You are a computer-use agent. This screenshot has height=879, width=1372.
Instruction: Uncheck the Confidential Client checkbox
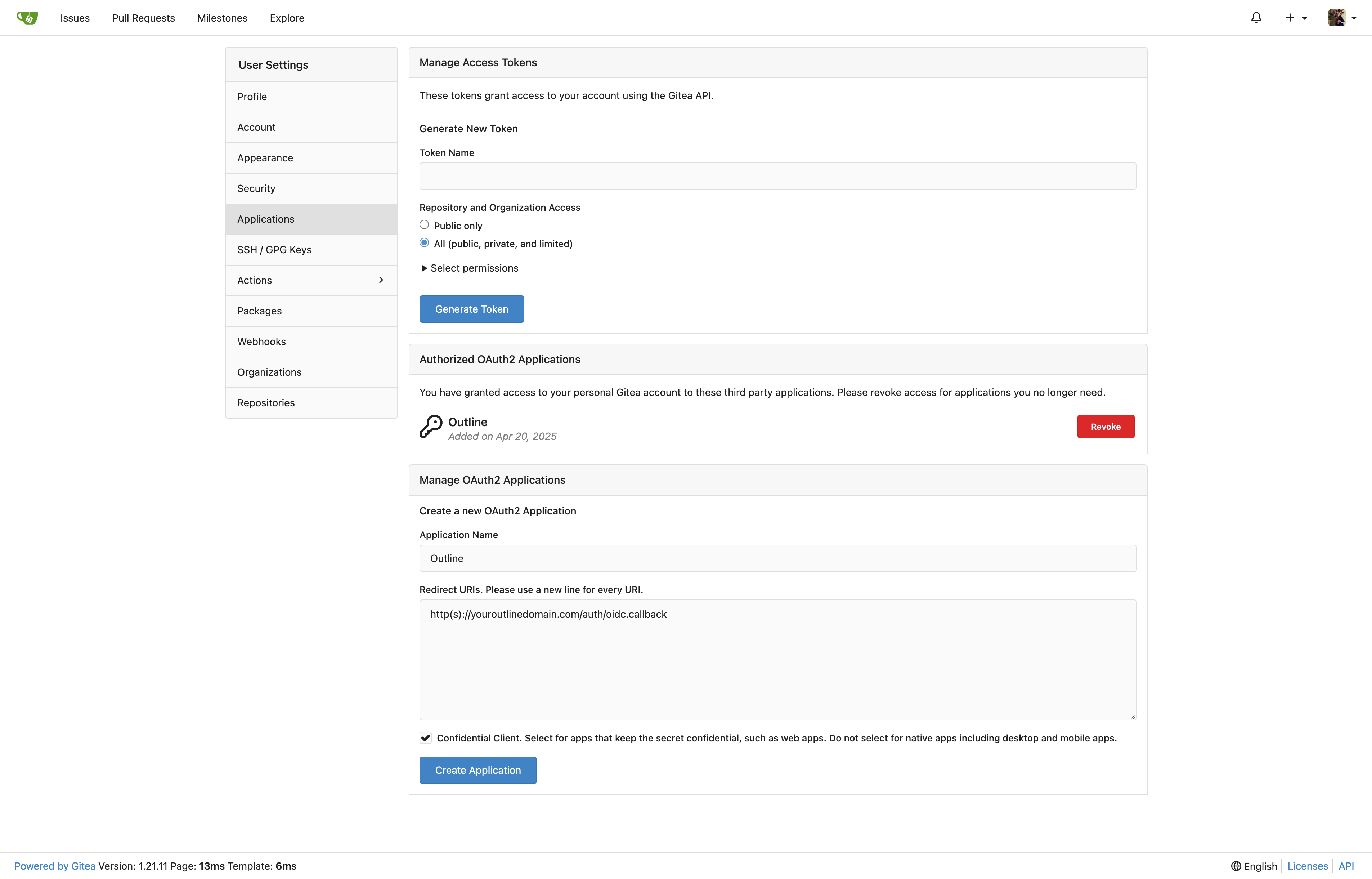(426, 737)
